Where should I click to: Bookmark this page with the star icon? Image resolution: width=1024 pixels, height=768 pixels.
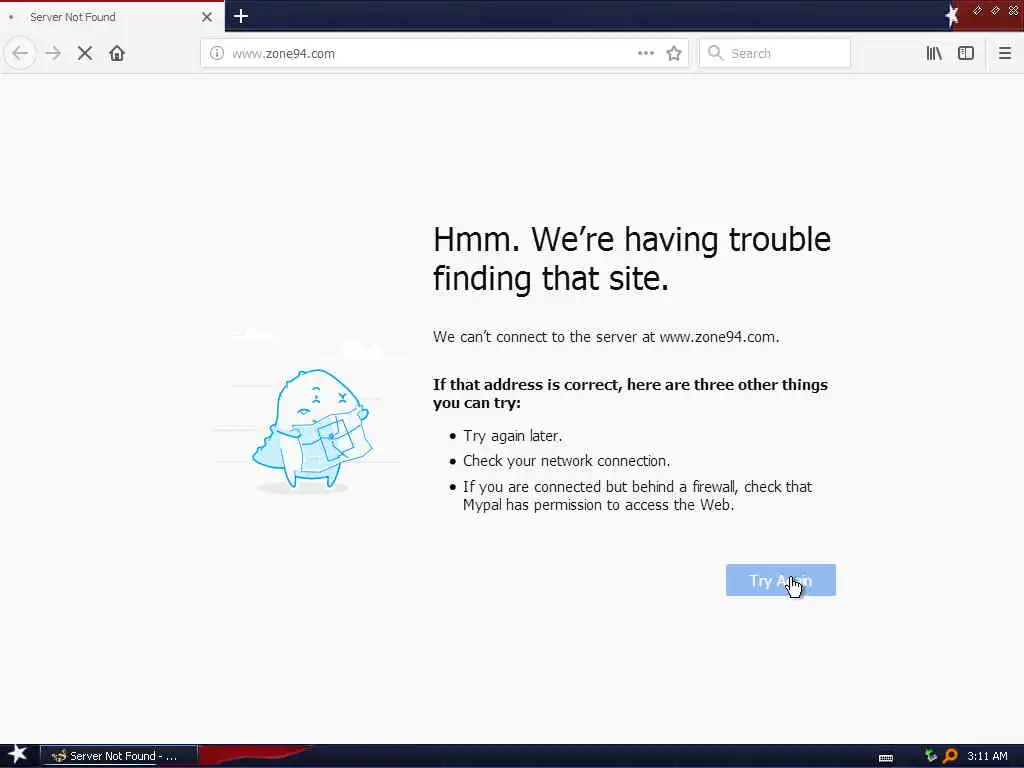[x=674, y=54]
